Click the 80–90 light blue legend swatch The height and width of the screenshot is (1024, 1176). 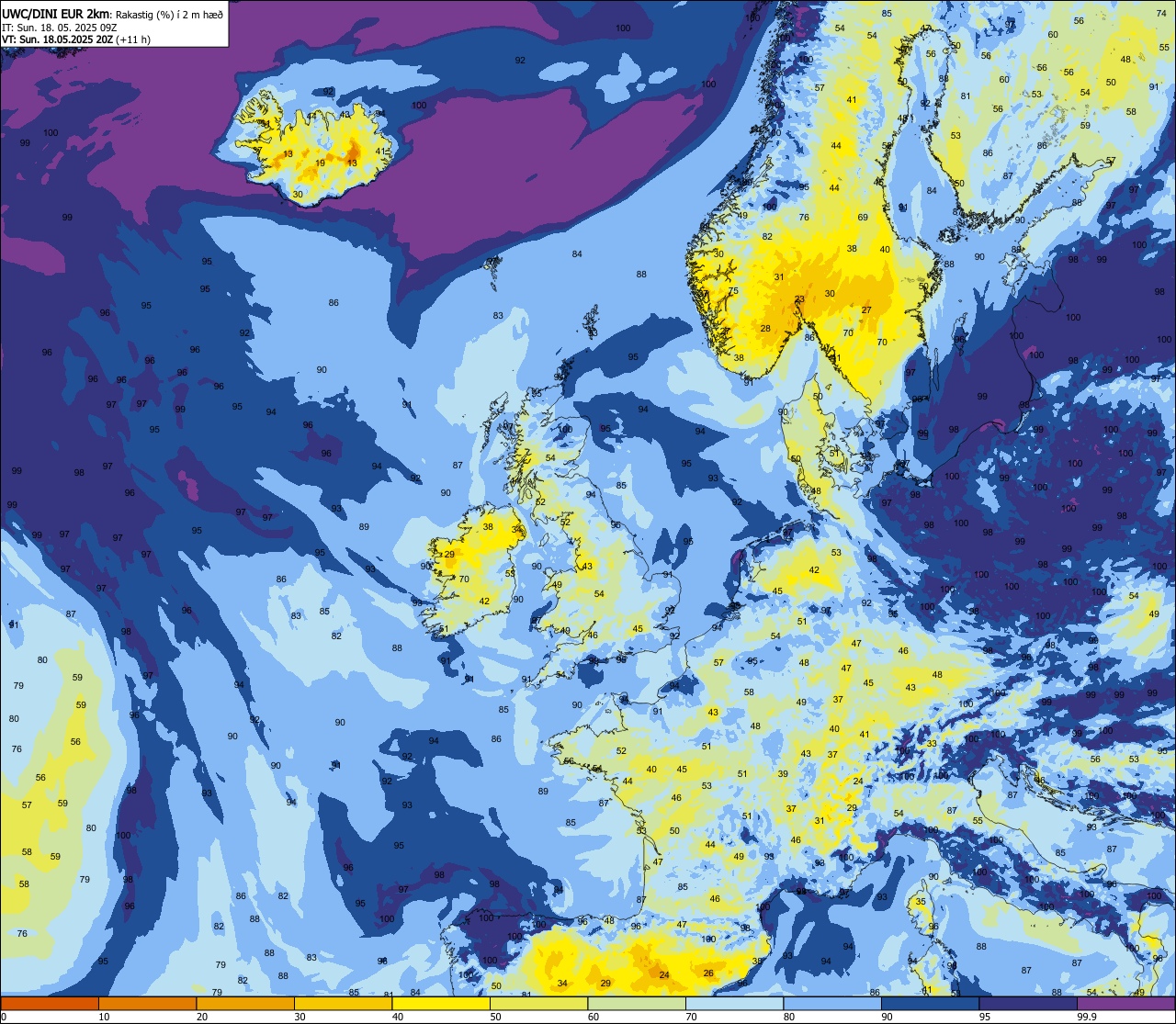832,1003
